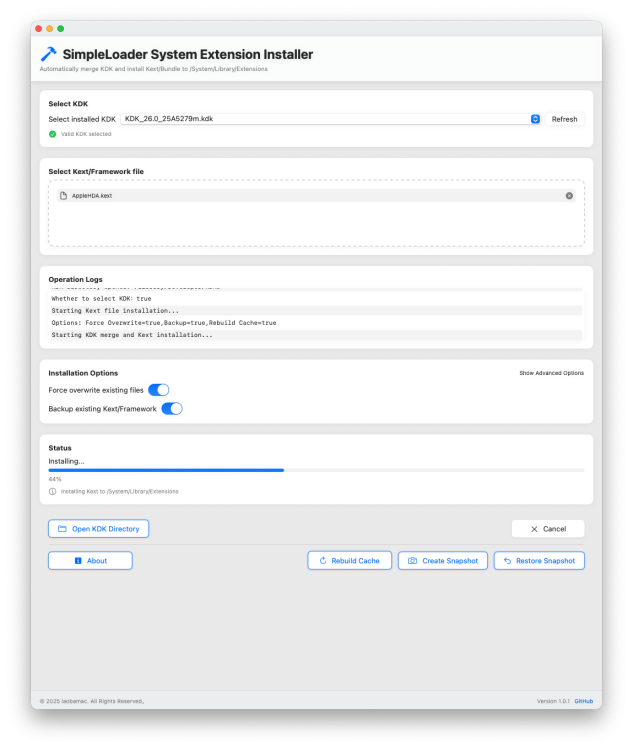Click the green valid KDK checkmark icon

pyautogui.click(x=53, y=134)
